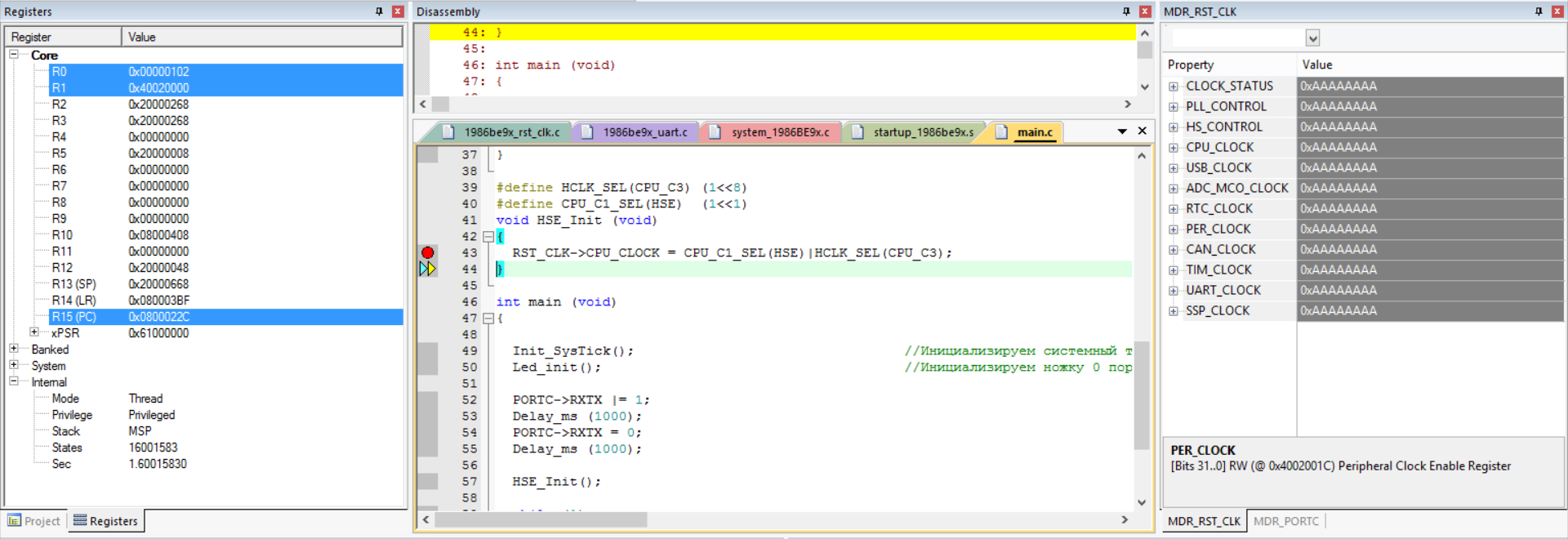Close the Registers panel

pos(398,11)
